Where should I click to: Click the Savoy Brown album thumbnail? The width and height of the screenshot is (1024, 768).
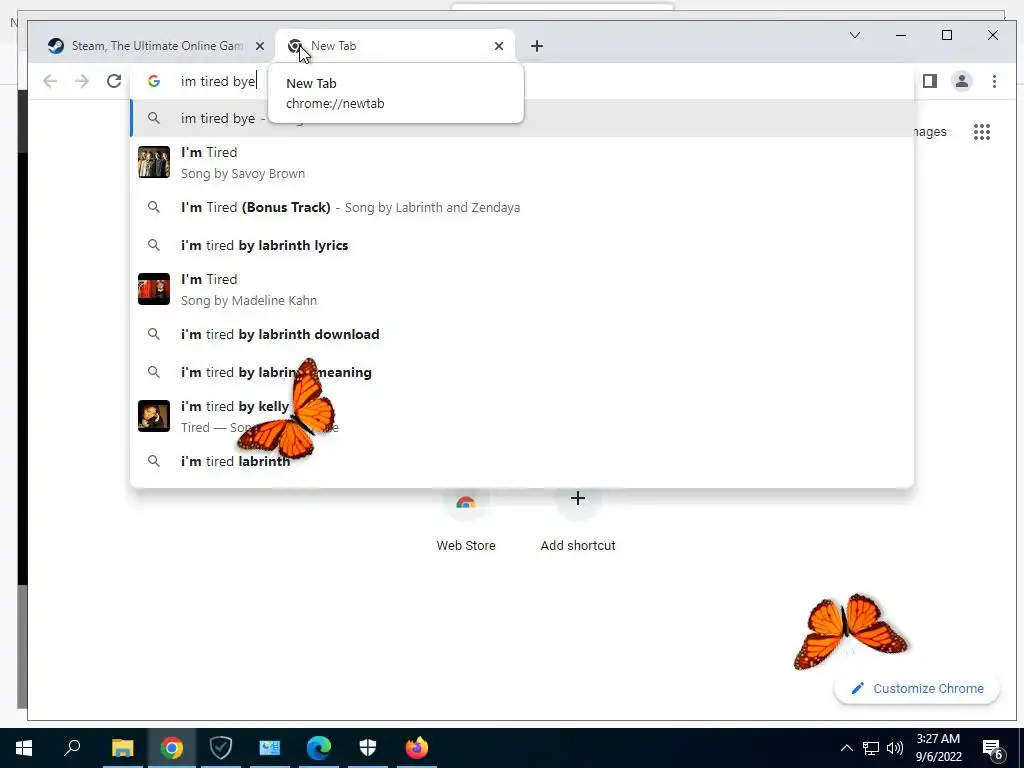(x=153, y=162)
